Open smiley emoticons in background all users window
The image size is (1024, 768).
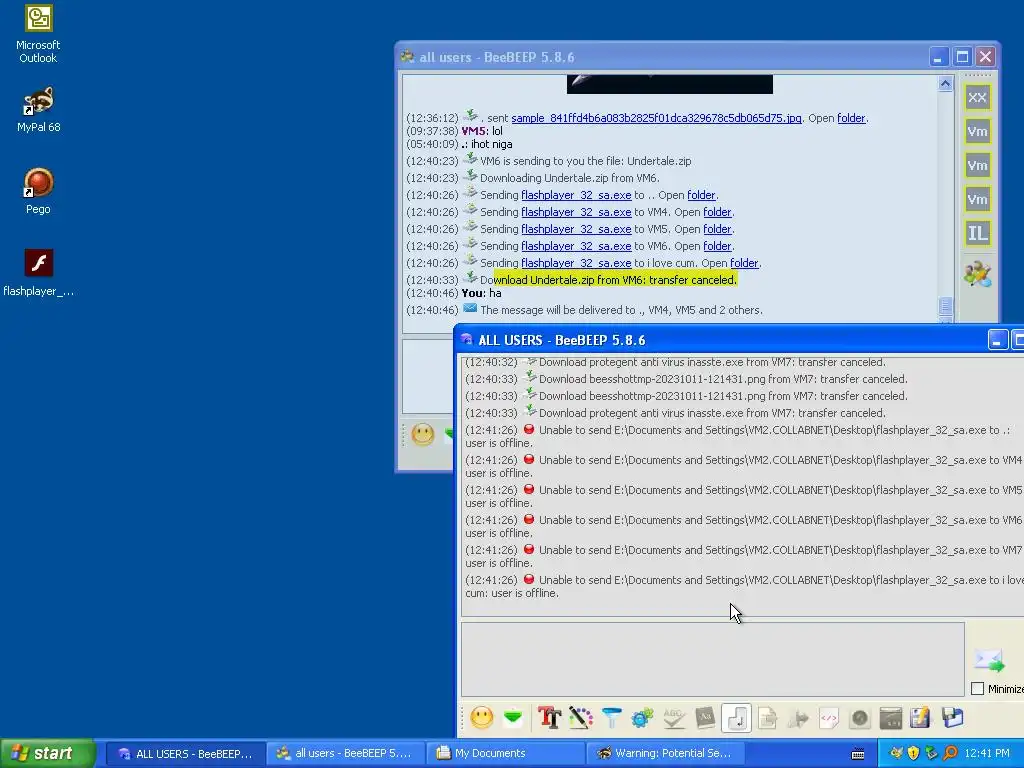(423, 434)
